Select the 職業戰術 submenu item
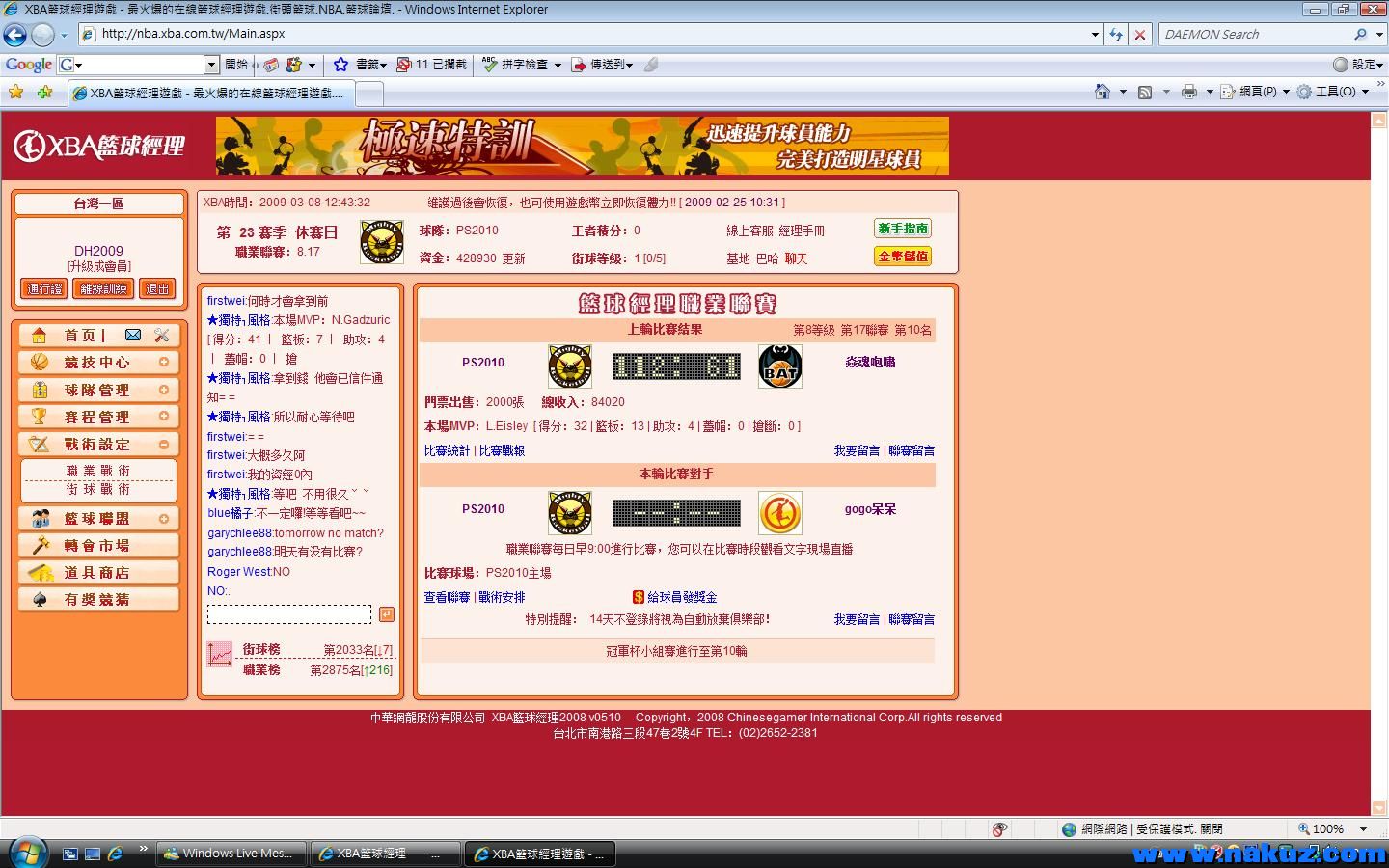Viewport: 1389px width, 868px height. click(98, 471)
